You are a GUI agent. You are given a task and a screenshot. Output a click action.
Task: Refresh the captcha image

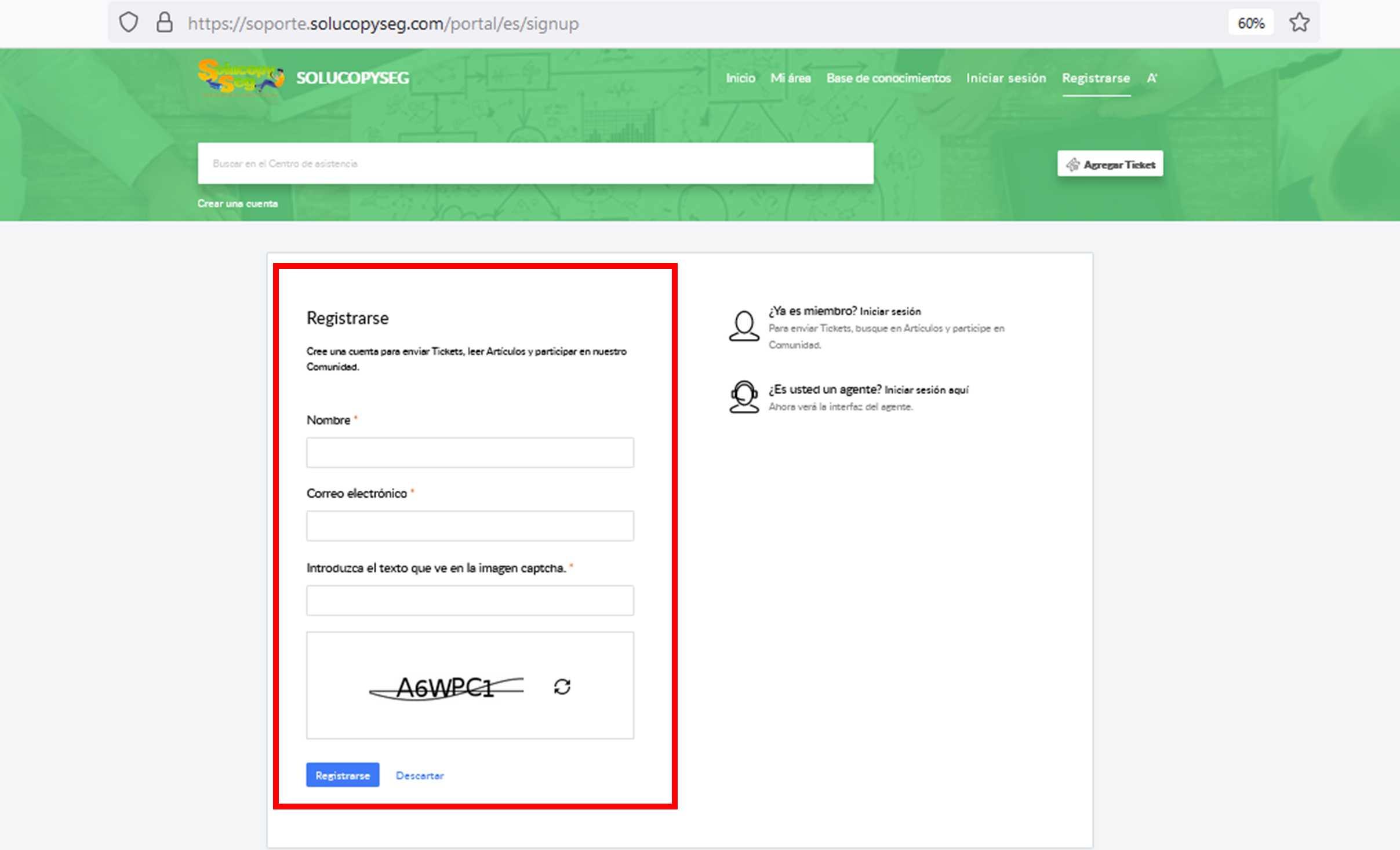click(562, 687)
